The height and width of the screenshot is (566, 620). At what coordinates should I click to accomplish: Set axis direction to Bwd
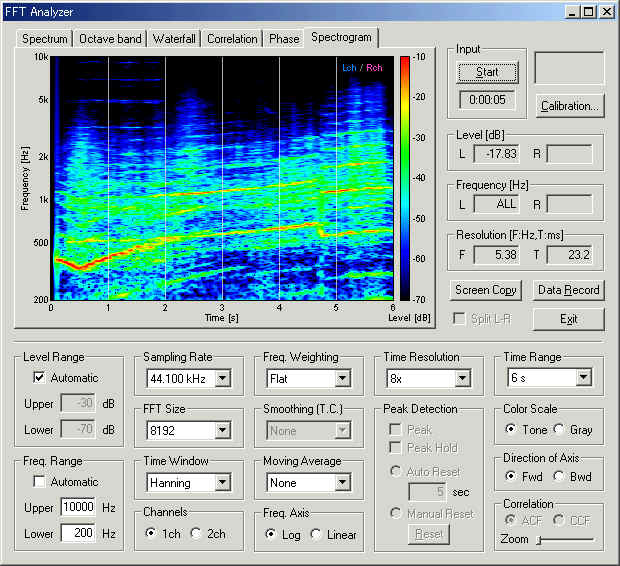[x=559, y=476]
